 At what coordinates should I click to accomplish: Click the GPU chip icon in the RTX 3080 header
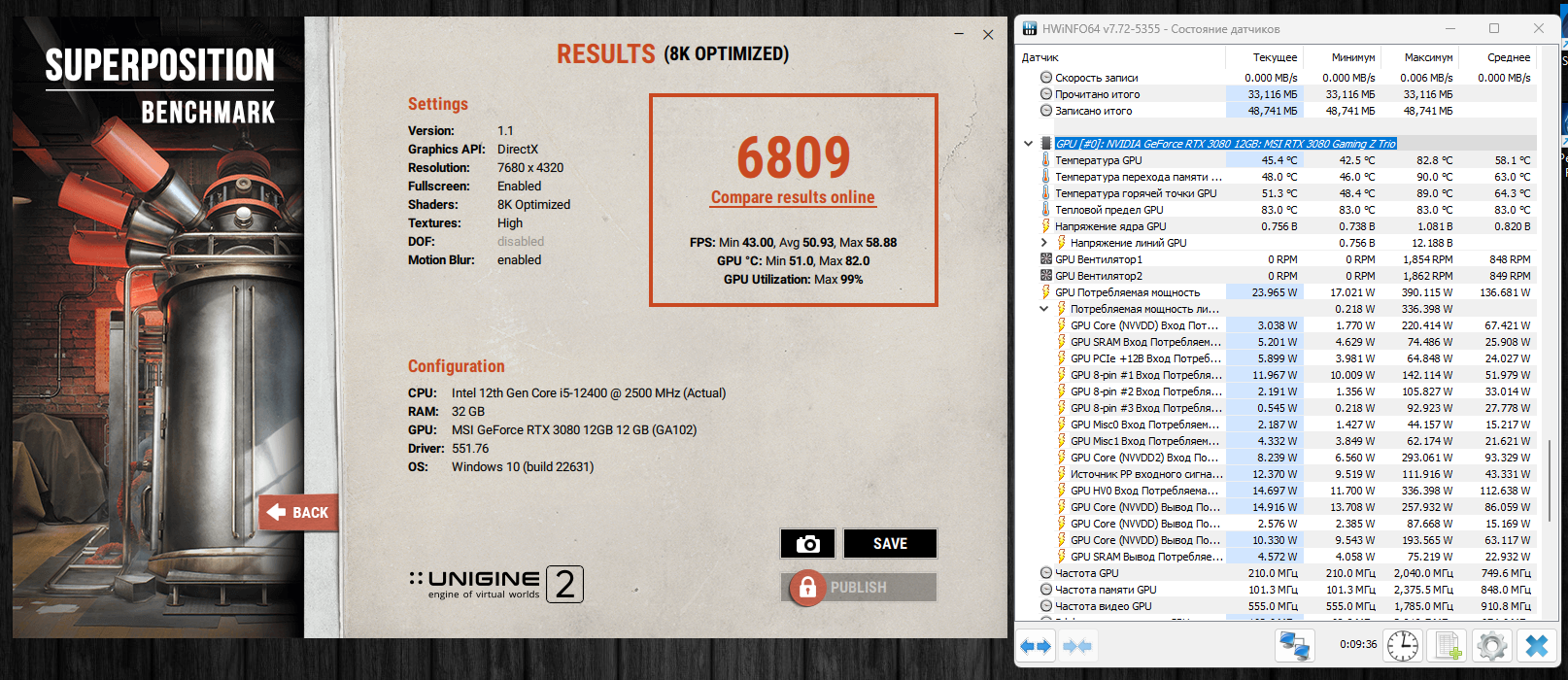1046,144
